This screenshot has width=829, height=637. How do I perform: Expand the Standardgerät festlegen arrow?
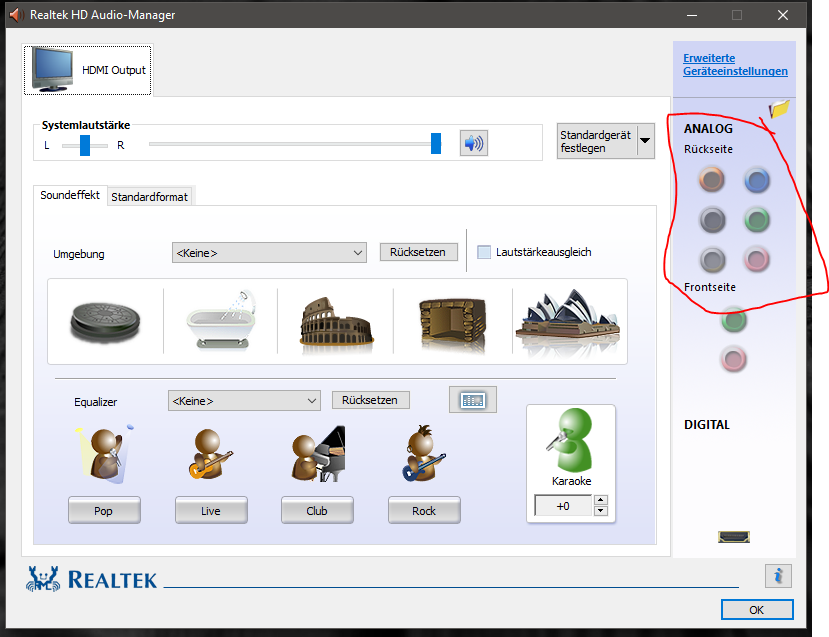[x=645, y=141]
